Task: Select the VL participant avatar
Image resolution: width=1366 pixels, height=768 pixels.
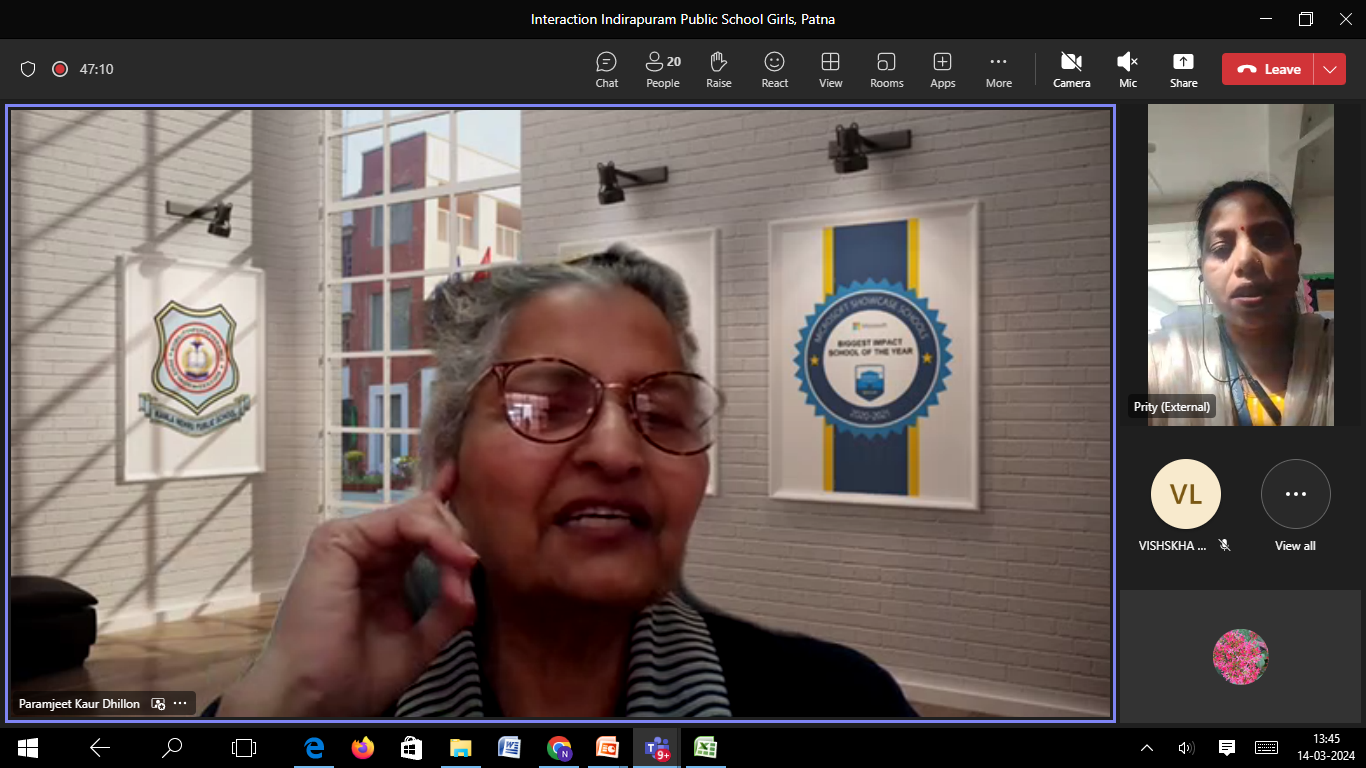Action: pos(1186,494)
